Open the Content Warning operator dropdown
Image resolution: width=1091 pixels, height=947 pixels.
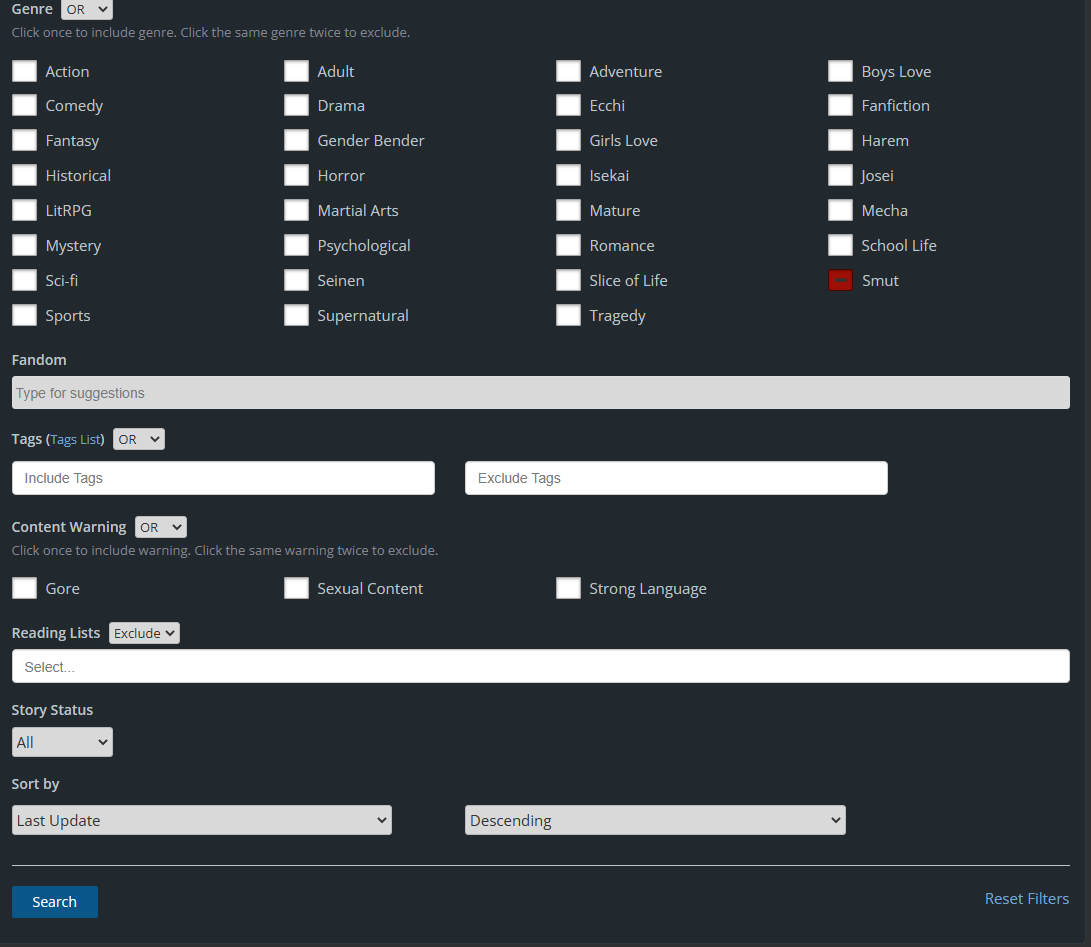click(x=160, y=527)
